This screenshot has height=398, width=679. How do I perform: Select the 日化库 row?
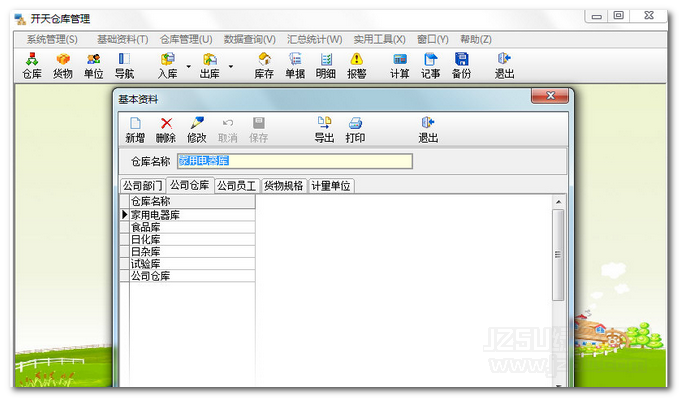click(192, 239)
